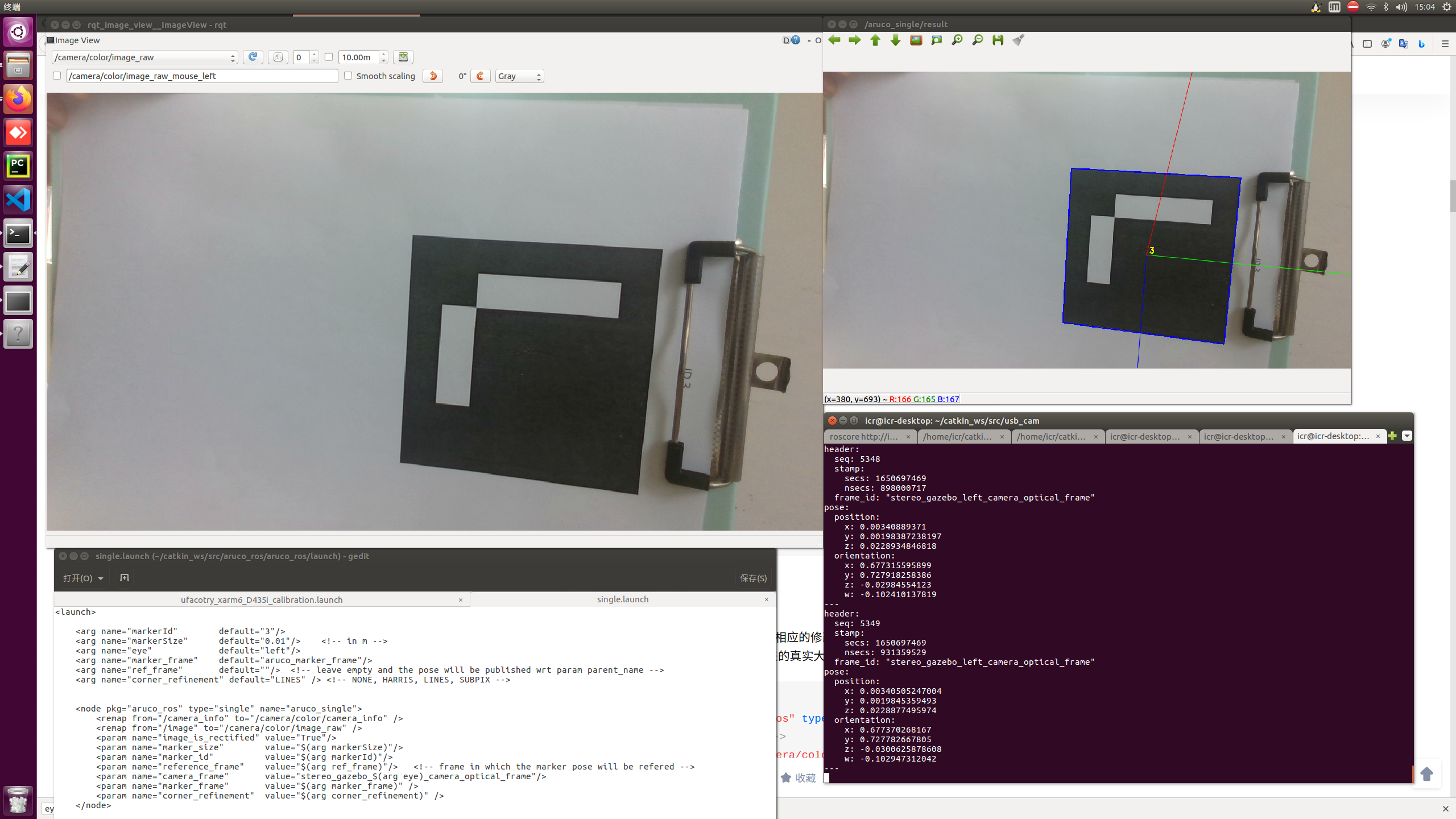The height and width of the screenshot is (819, 1456).
Task: Increase the frame skip value with the stepper
Action: pyautogui.click(x=315, y=54)
